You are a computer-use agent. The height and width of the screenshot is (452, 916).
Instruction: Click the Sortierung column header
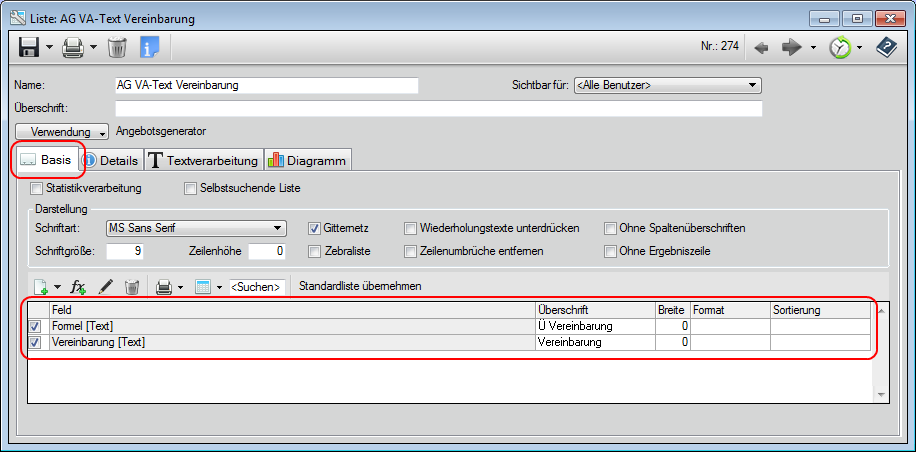tap(820, 311)
